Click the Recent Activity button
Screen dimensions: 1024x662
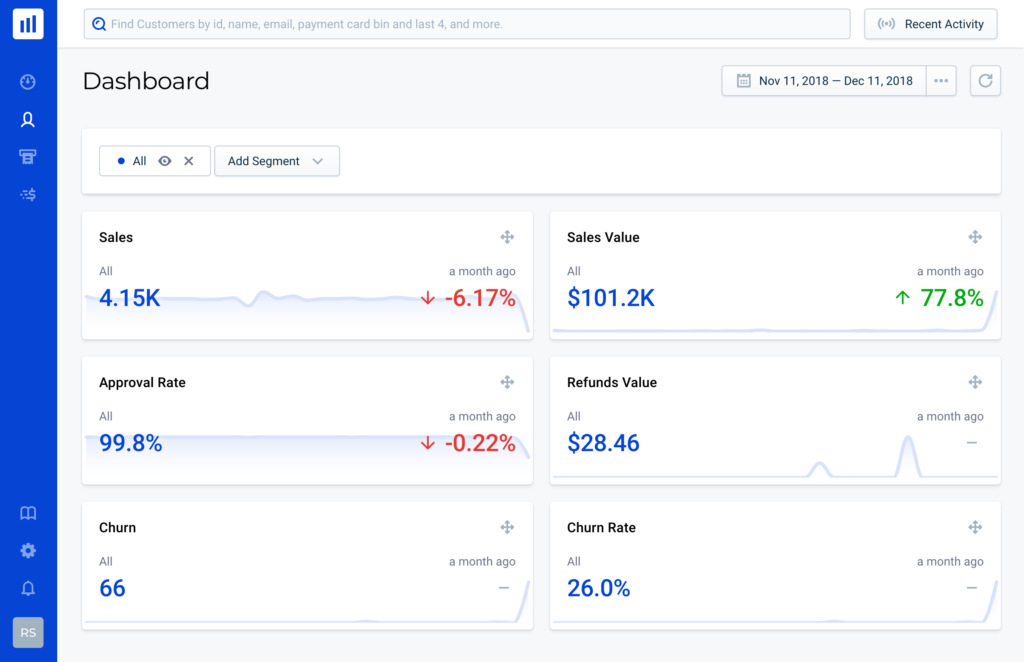(x=930, y=24)
